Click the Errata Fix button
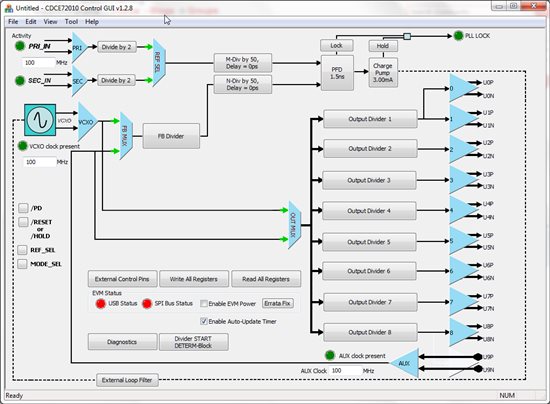The image size is (550, 404). pos(277,303)
